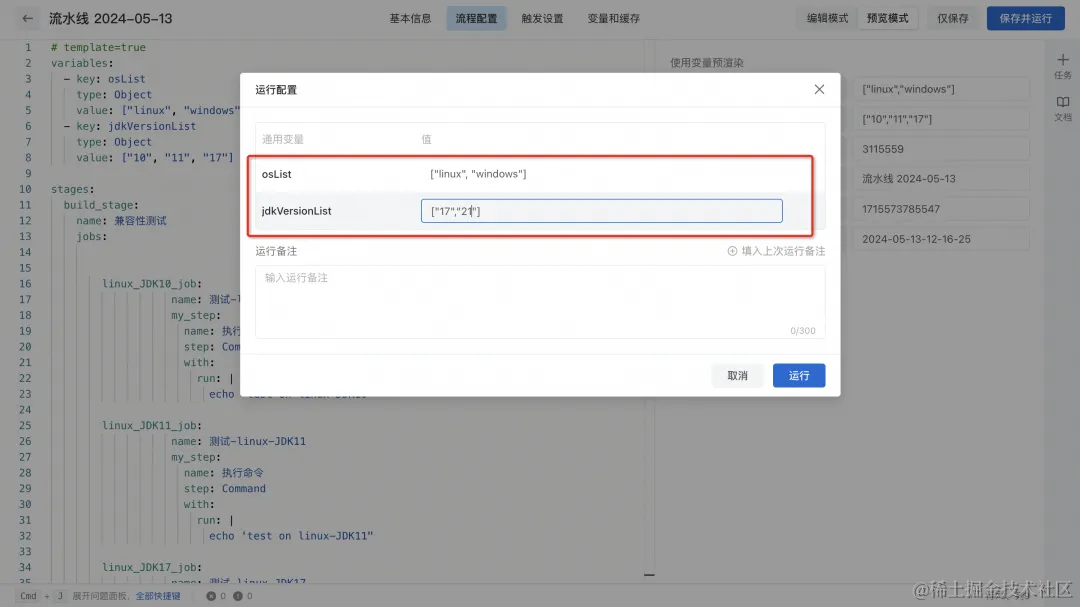Click 运行 in the dialog
Image resolution: width=1080 pixels, height=607 pixels.
tap(798, 375)
